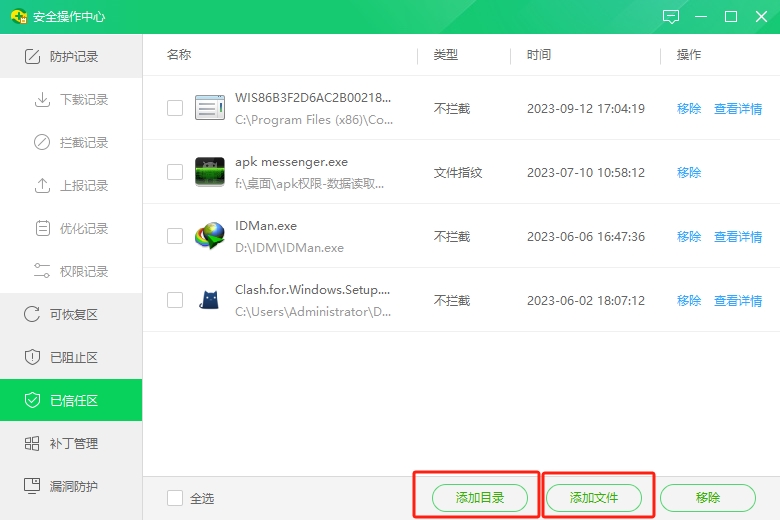Open 上报记录 upload records icon
Viewport: 780px width, 520px height.
click(42, 186)
